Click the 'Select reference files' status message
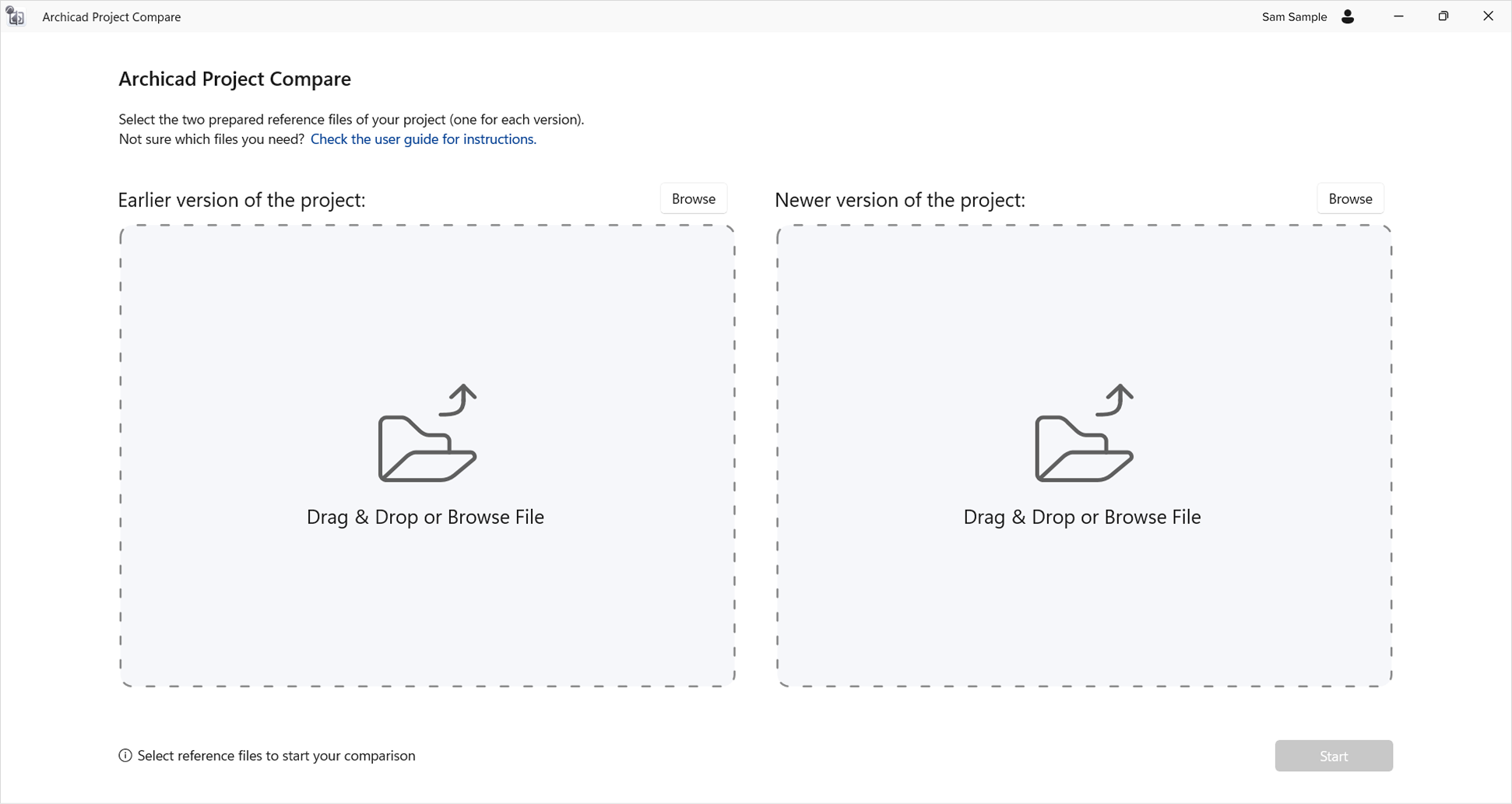Image resolution: width=1512 pixels, height=804 pixels. point(276,756)
